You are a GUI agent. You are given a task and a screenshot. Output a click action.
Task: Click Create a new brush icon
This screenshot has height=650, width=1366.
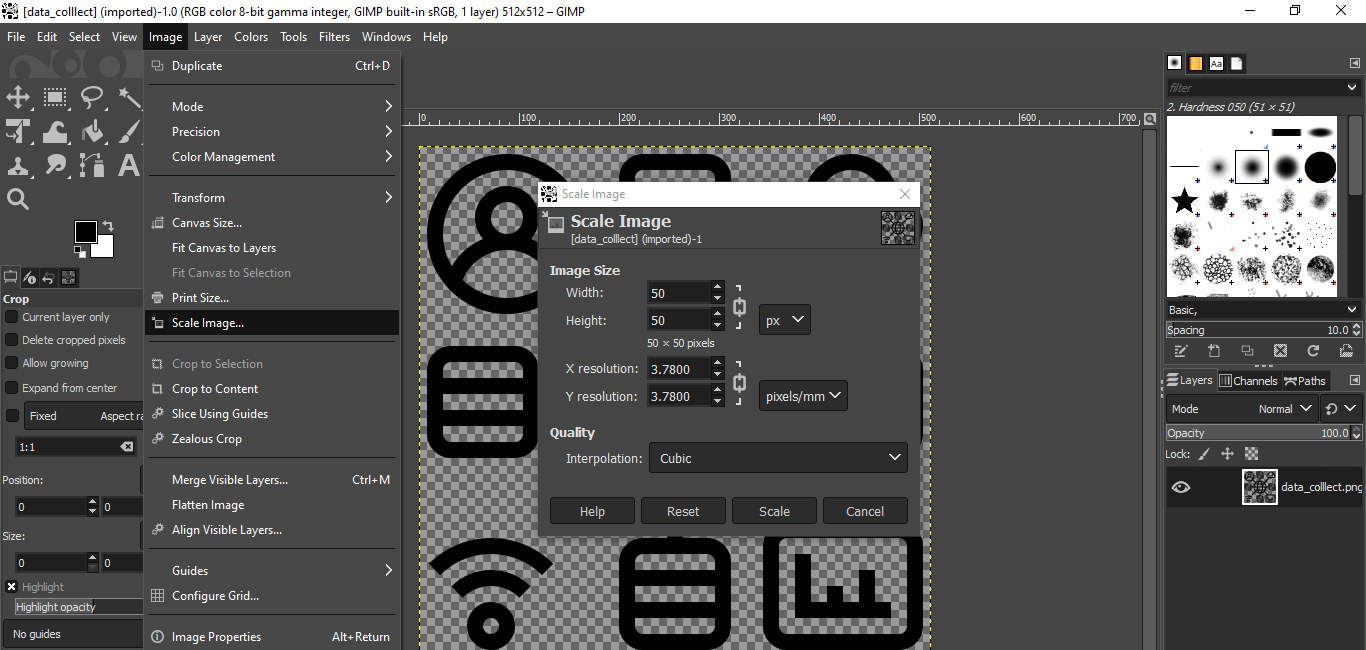pos(1214,351)
